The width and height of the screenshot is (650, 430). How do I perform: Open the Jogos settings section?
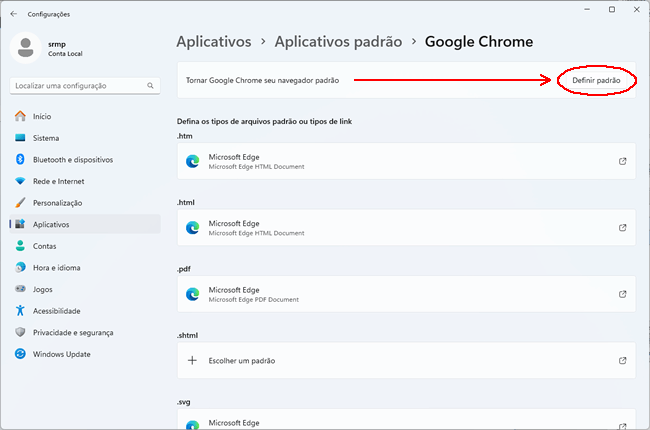point(85,289)
